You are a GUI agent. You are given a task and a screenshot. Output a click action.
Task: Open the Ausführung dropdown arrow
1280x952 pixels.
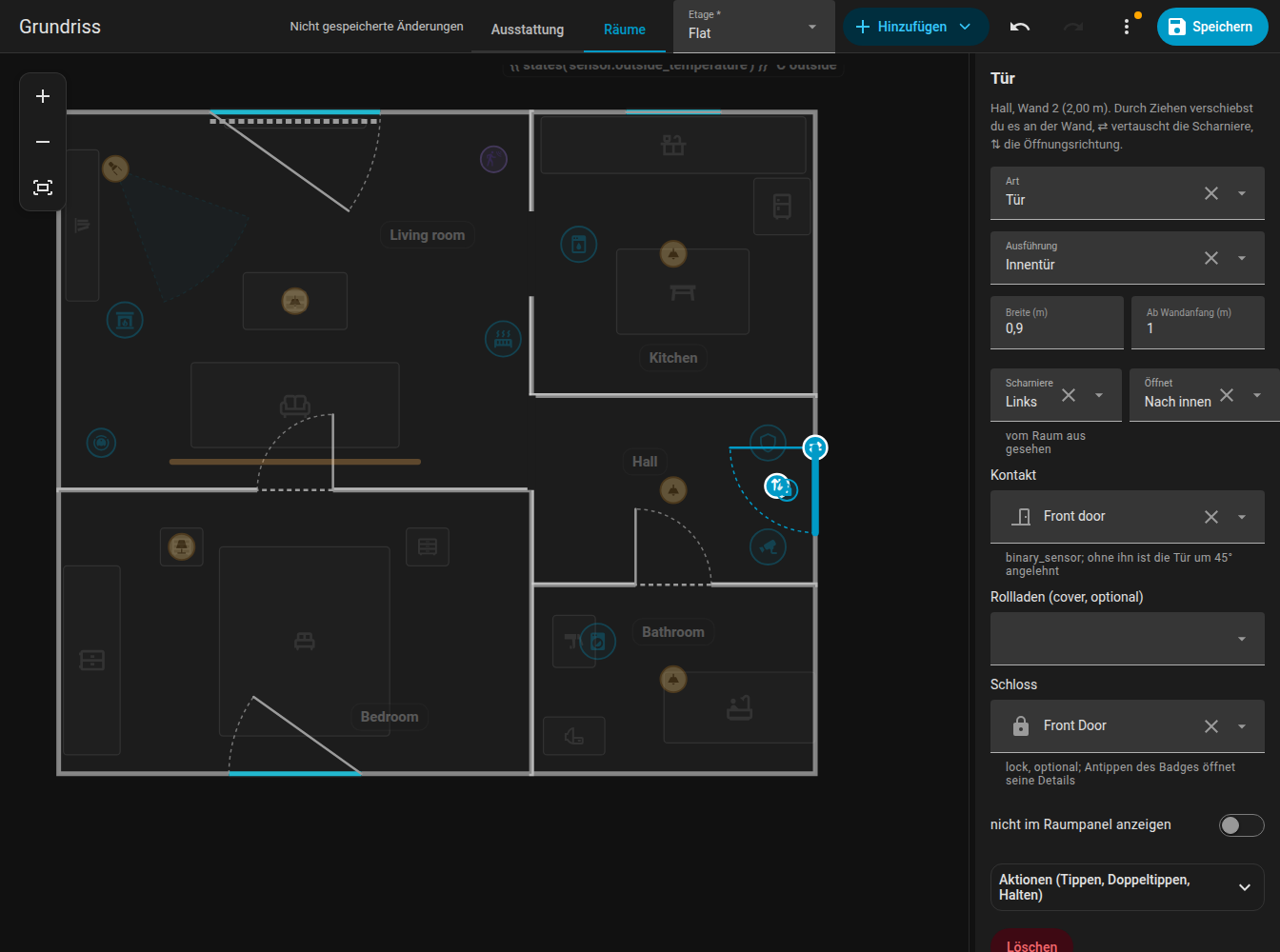click(1242, 258)
